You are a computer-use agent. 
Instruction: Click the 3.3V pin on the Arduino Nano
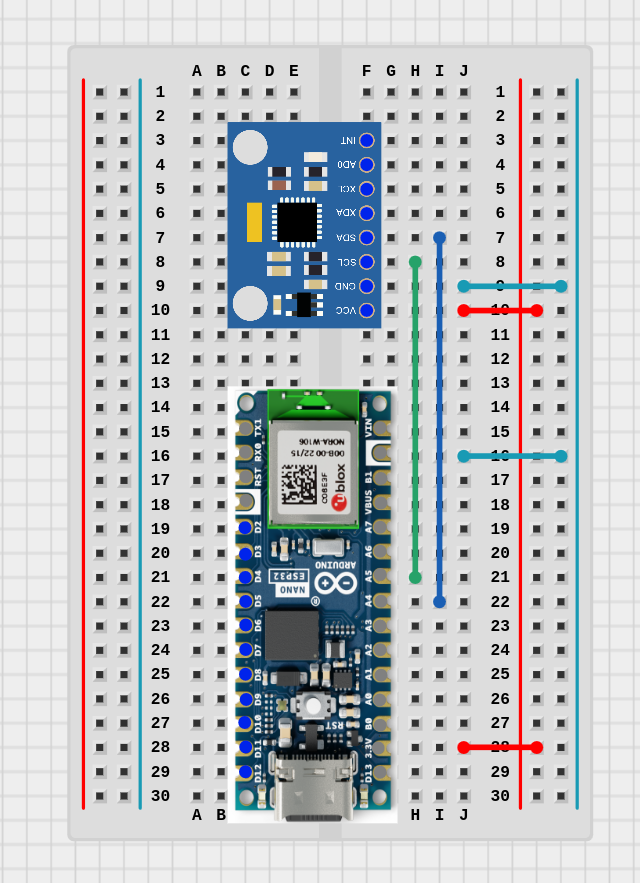tap(381, 748)
